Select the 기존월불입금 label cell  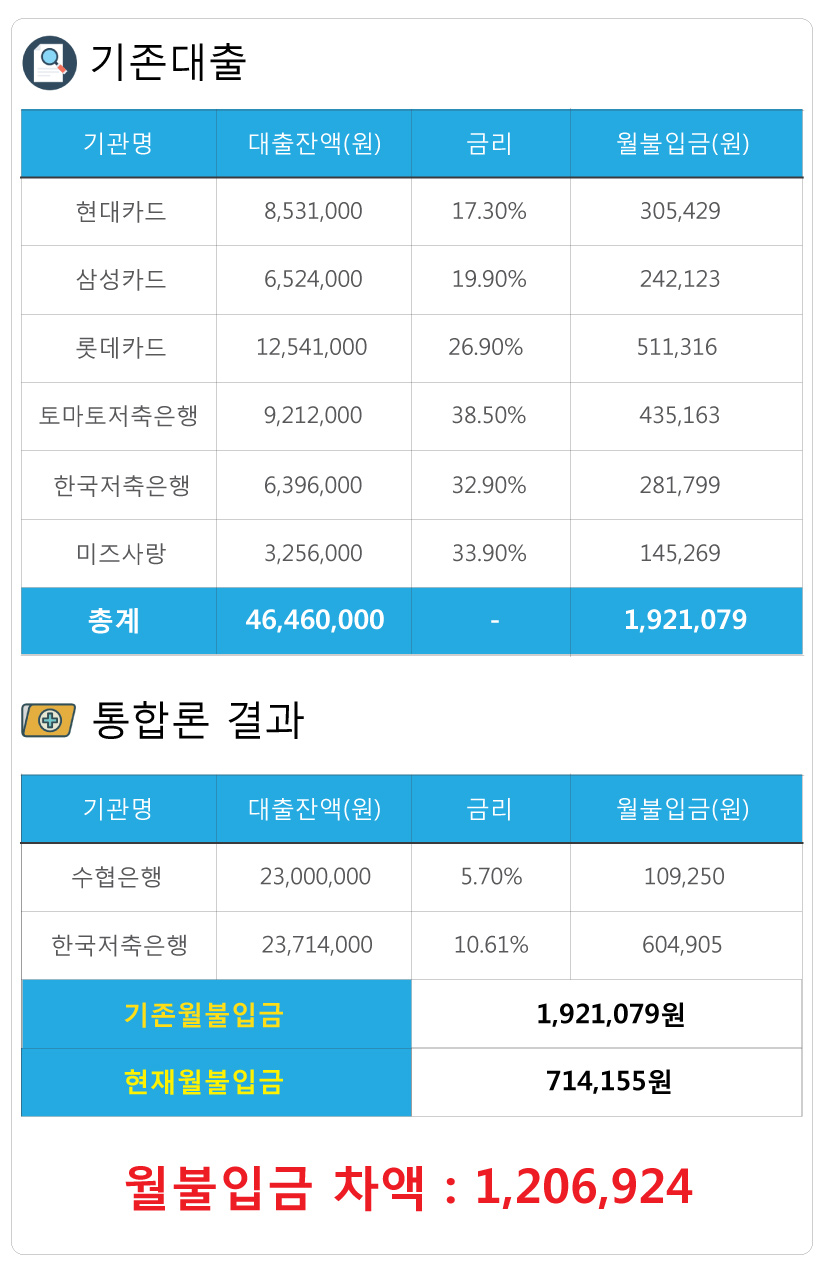click(216, 1014)
